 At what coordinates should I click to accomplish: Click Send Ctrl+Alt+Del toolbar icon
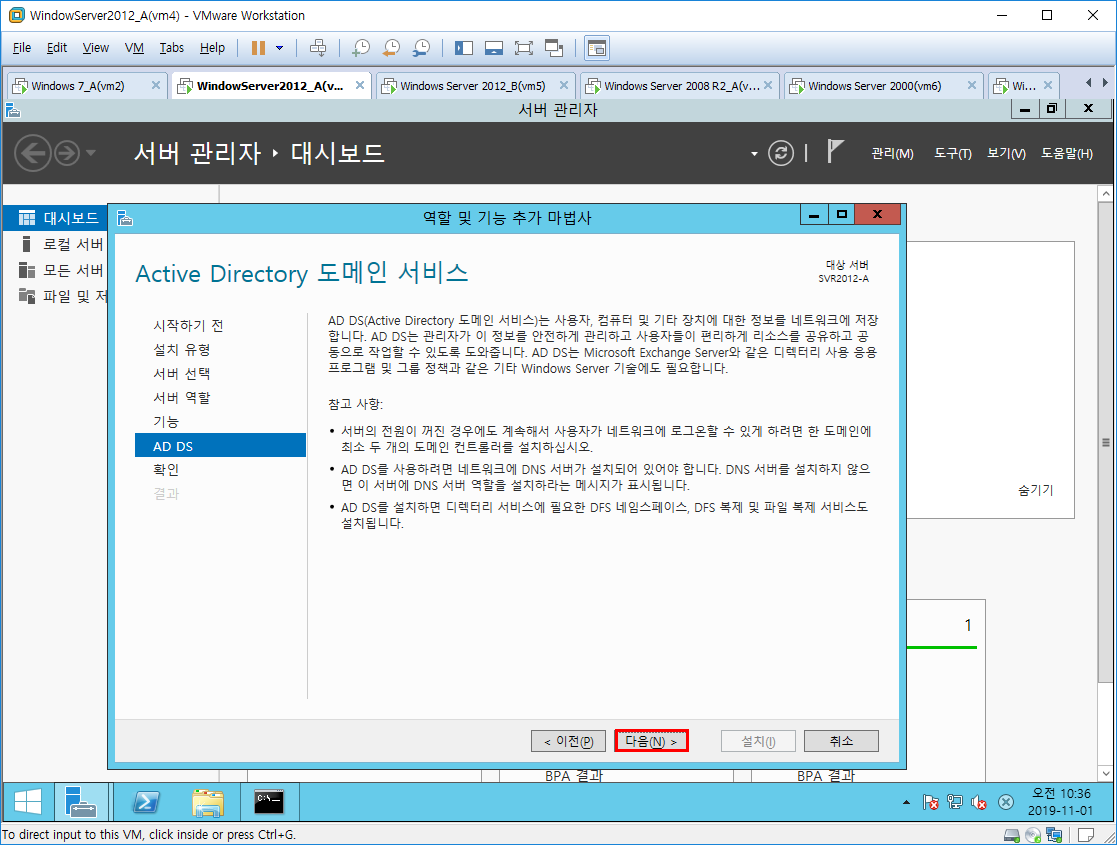(x=318, y=48)
